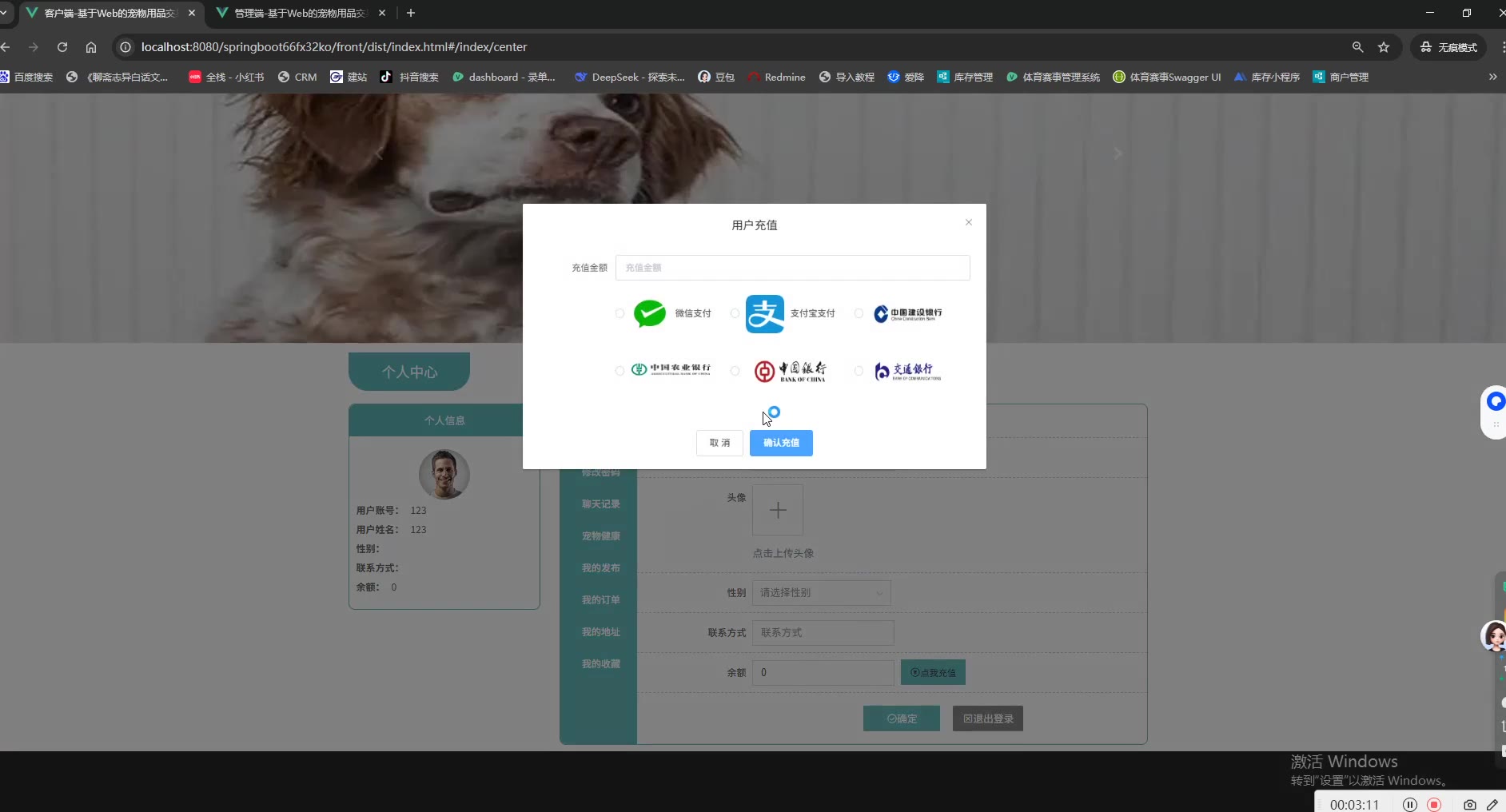Open the 商户管理 bookmark
Screen dimensions: 1506x812
point(1341,77)
